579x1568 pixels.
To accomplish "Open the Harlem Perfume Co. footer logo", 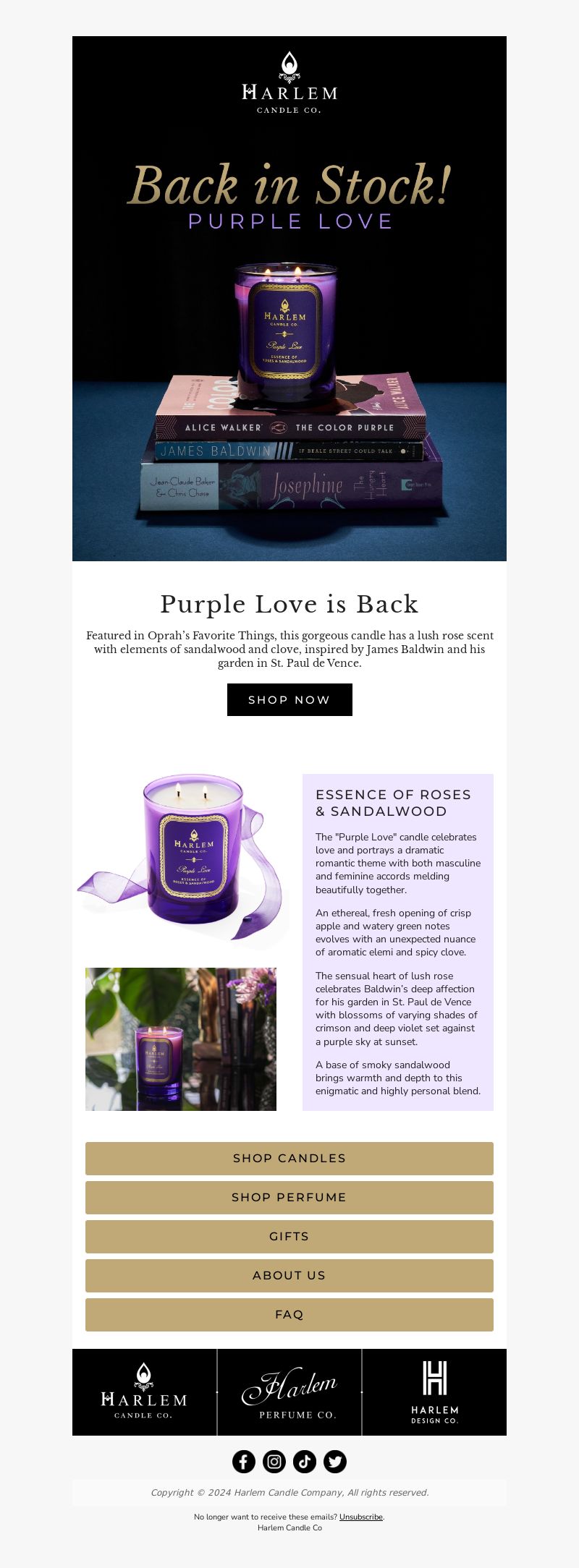I will pyautogui.click(x=289, y=1392).
